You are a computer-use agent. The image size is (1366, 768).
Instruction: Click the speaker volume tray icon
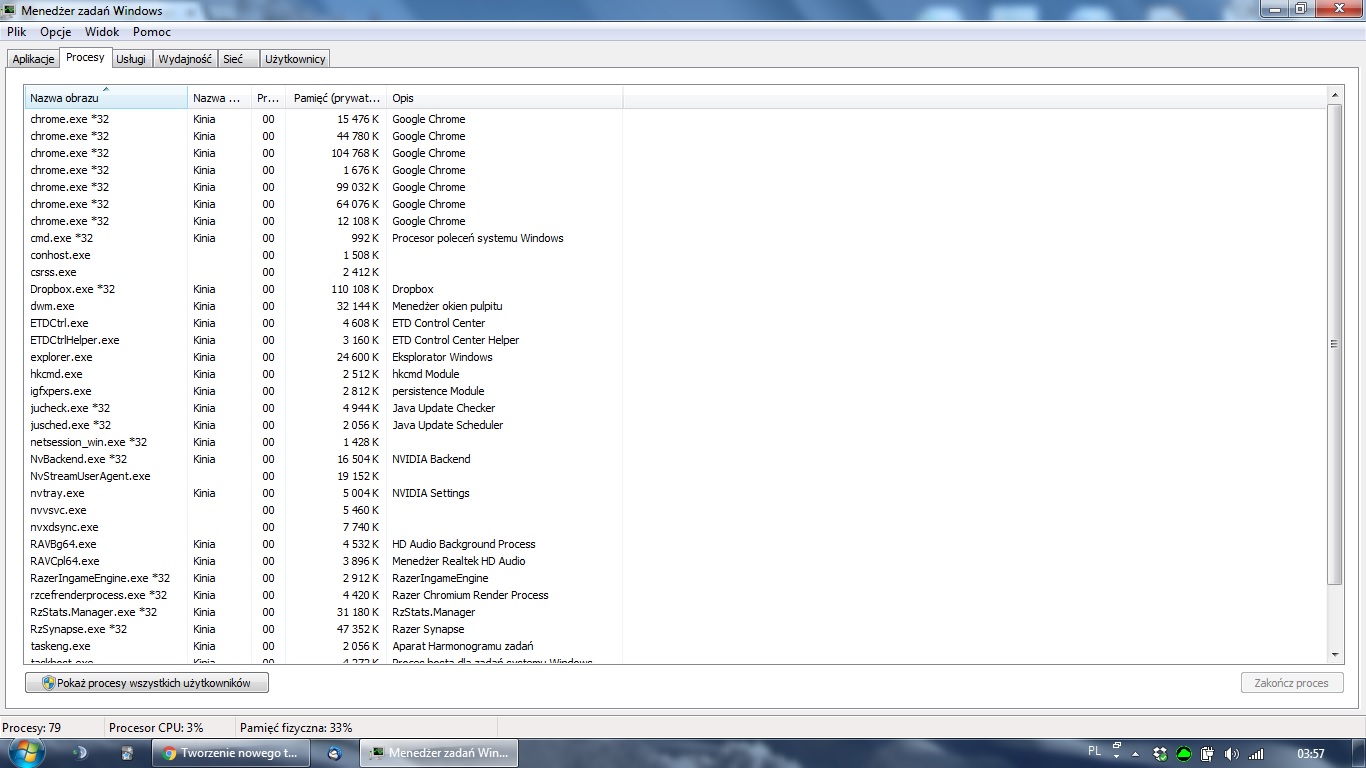click(1231, 754)
